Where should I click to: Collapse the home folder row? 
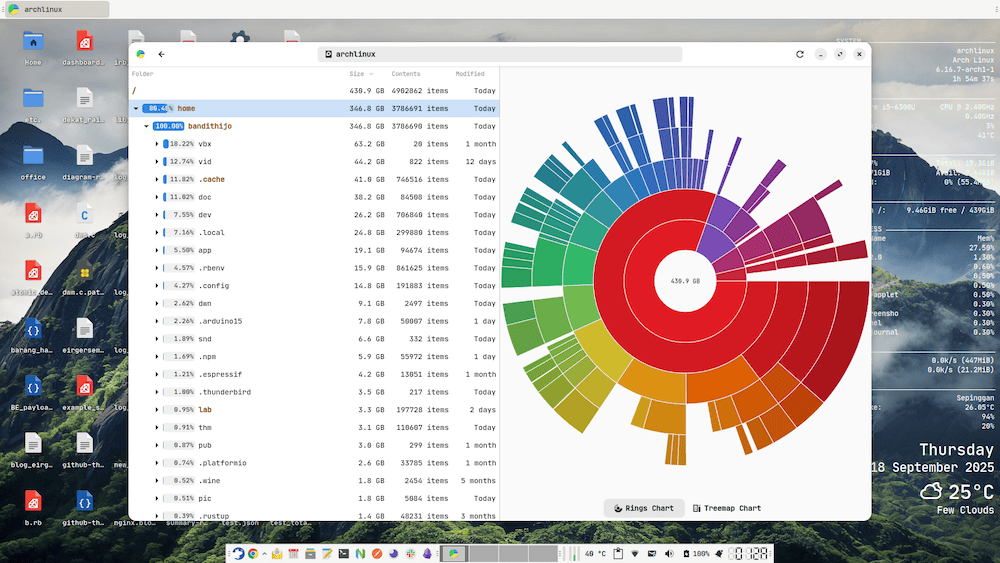click(136, 108)
